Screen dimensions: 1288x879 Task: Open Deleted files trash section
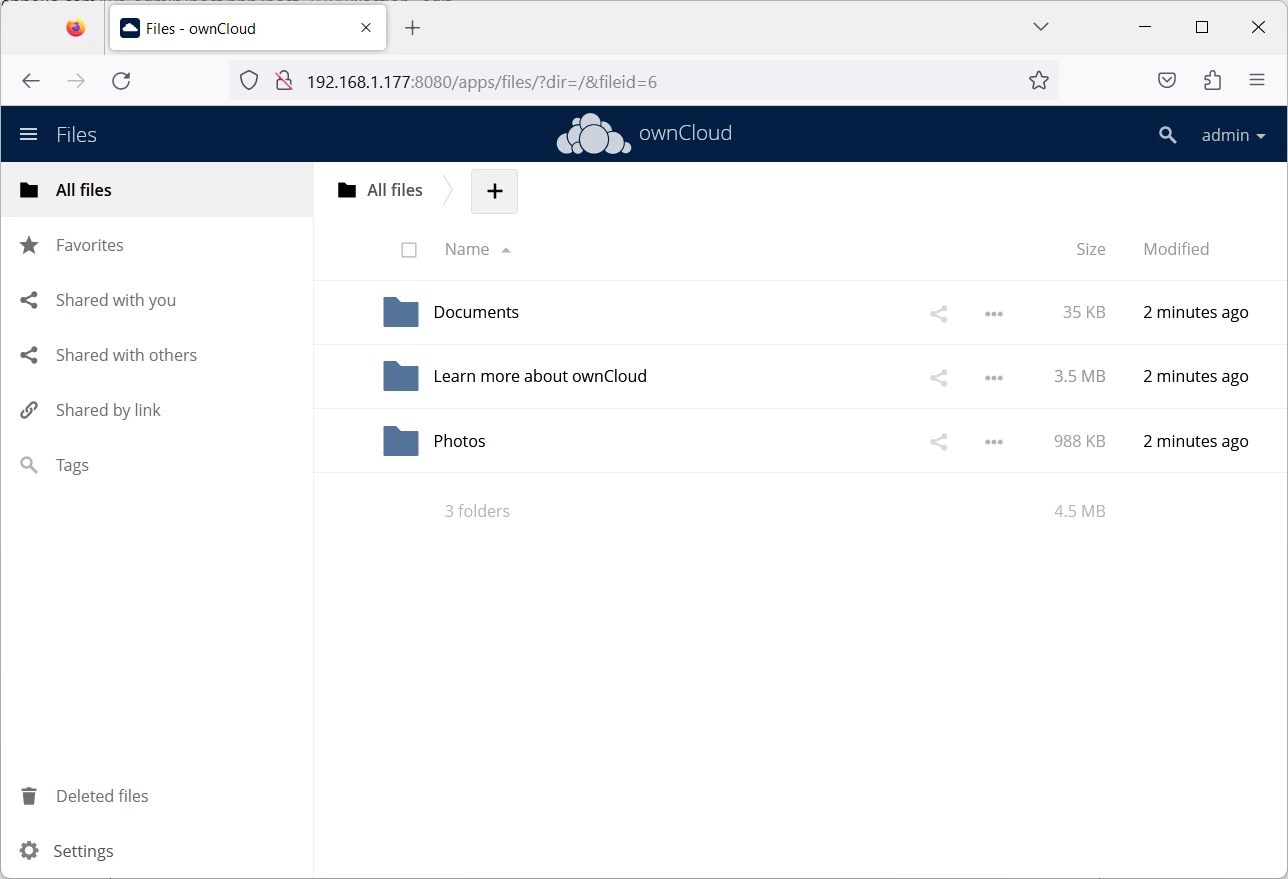[157, 796]
